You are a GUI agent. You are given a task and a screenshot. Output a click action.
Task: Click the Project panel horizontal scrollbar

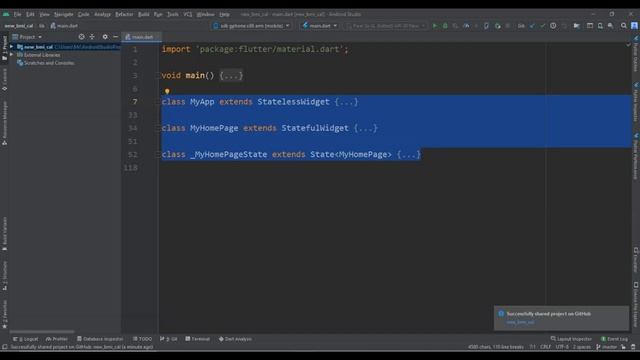[42, 331]
